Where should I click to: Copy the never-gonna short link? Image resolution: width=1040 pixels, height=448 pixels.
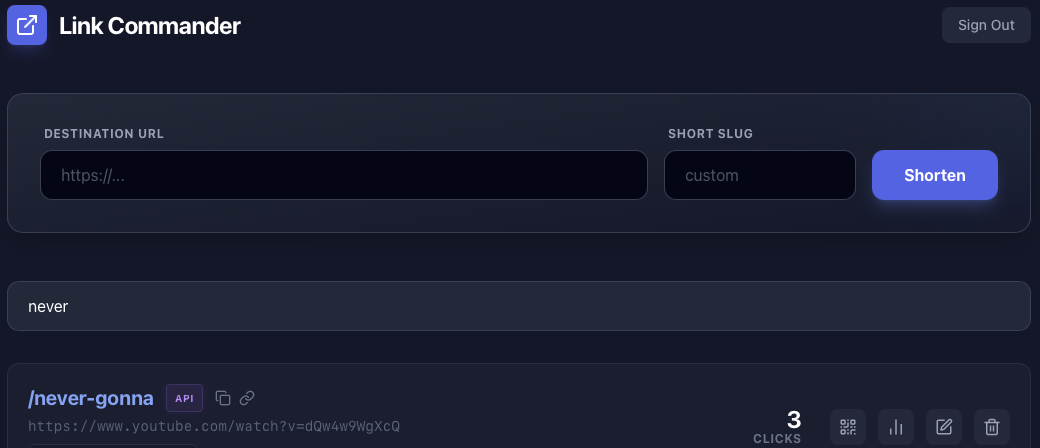point(224,398)
